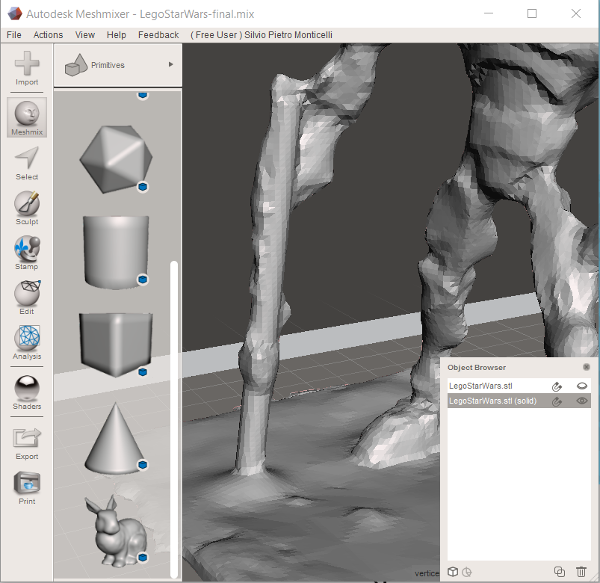Open the Sculpt tool

(x=27, y=208)
